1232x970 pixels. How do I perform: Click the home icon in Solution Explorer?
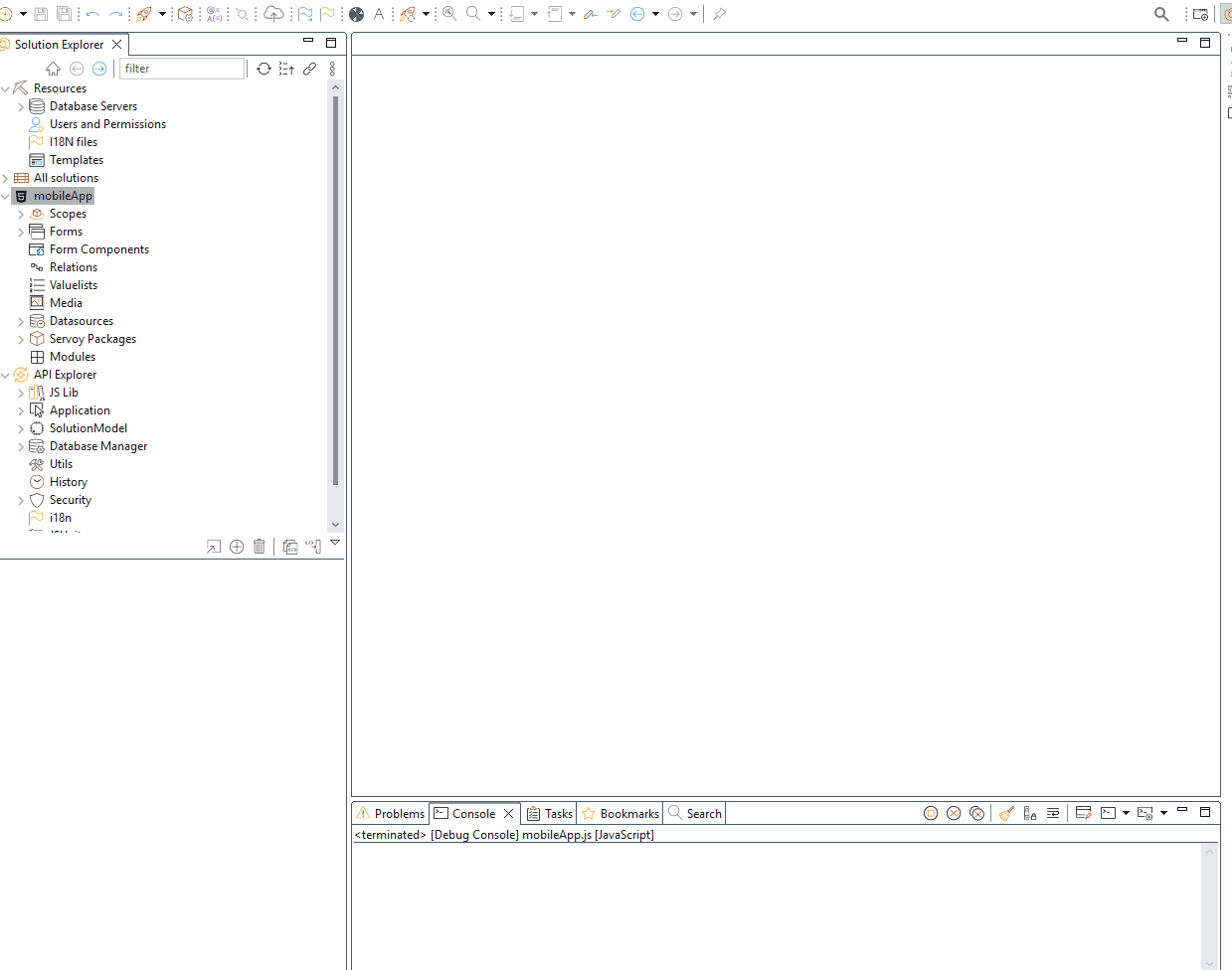point(54,69)
